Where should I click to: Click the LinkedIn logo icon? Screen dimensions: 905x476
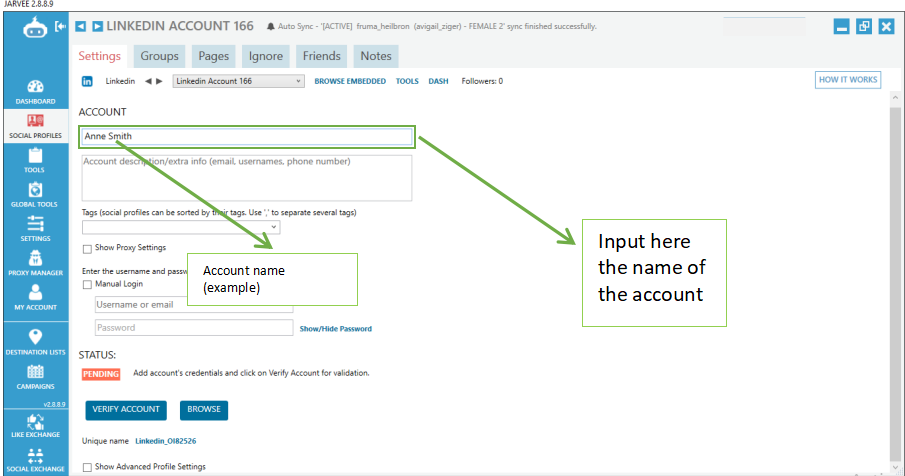[x=87, y=81]
